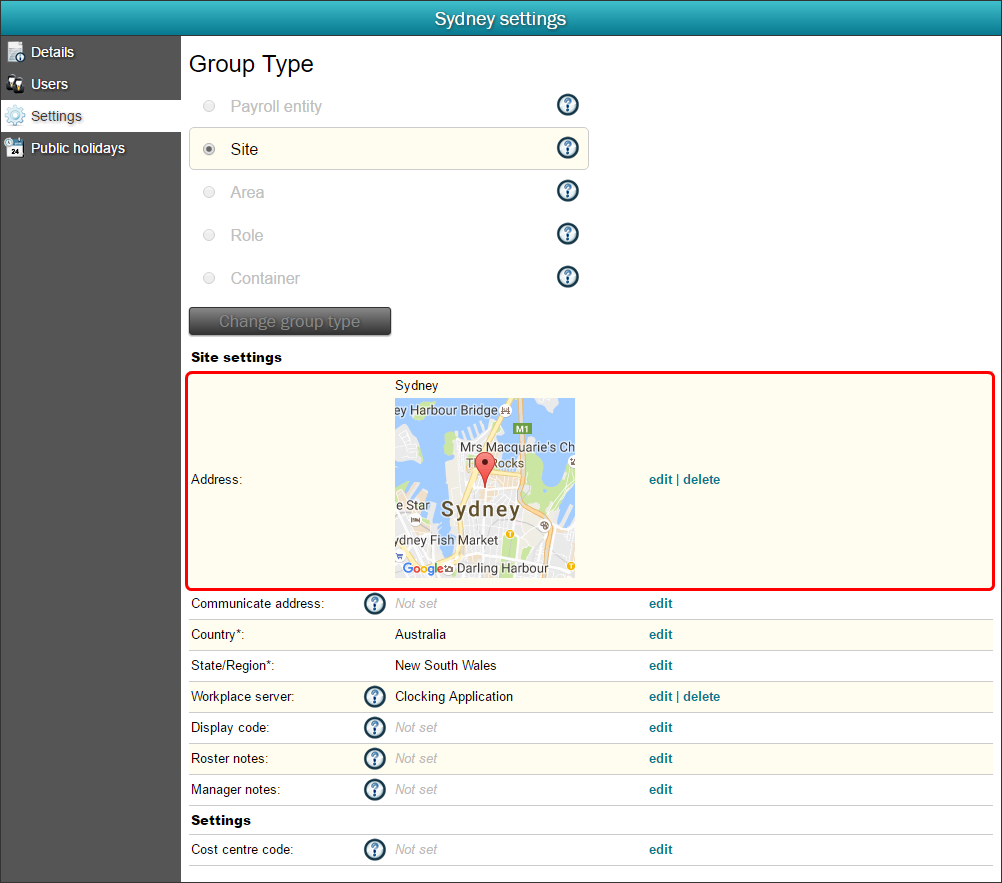The height and width of the screenshot is (883, 1002).
Task: Edit the Workplace server setting
Action: (660, 696)
